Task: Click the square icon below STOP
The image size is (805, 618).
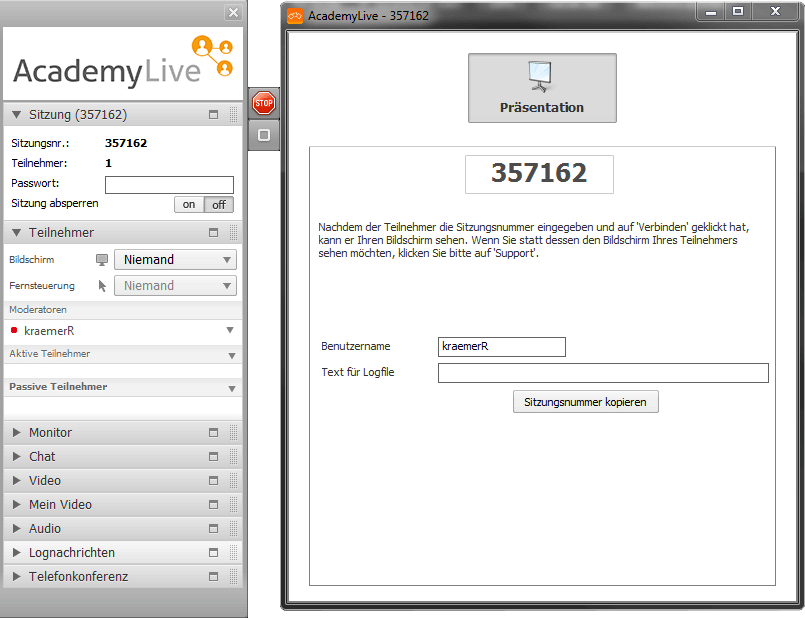Action: tap(264, 135)
